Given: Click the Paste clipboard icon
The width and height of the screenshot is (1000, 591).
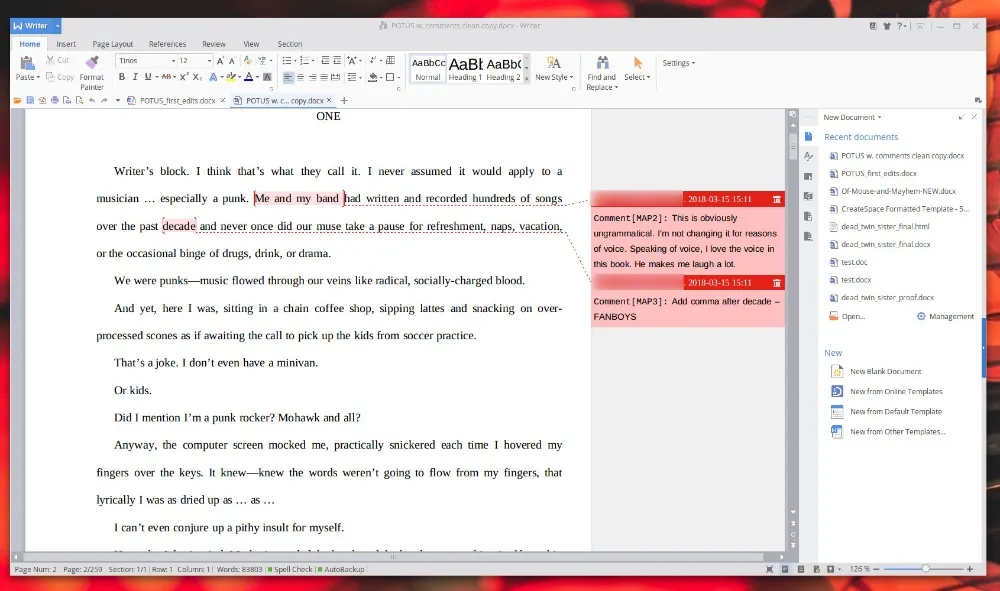Looking at the screenshot, I should (27, 63).
